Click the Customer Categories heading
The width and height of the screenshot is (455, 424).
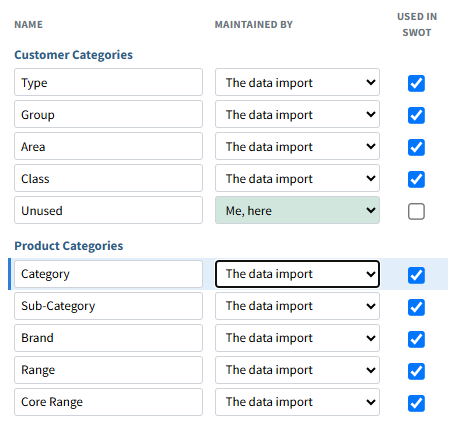73,55
